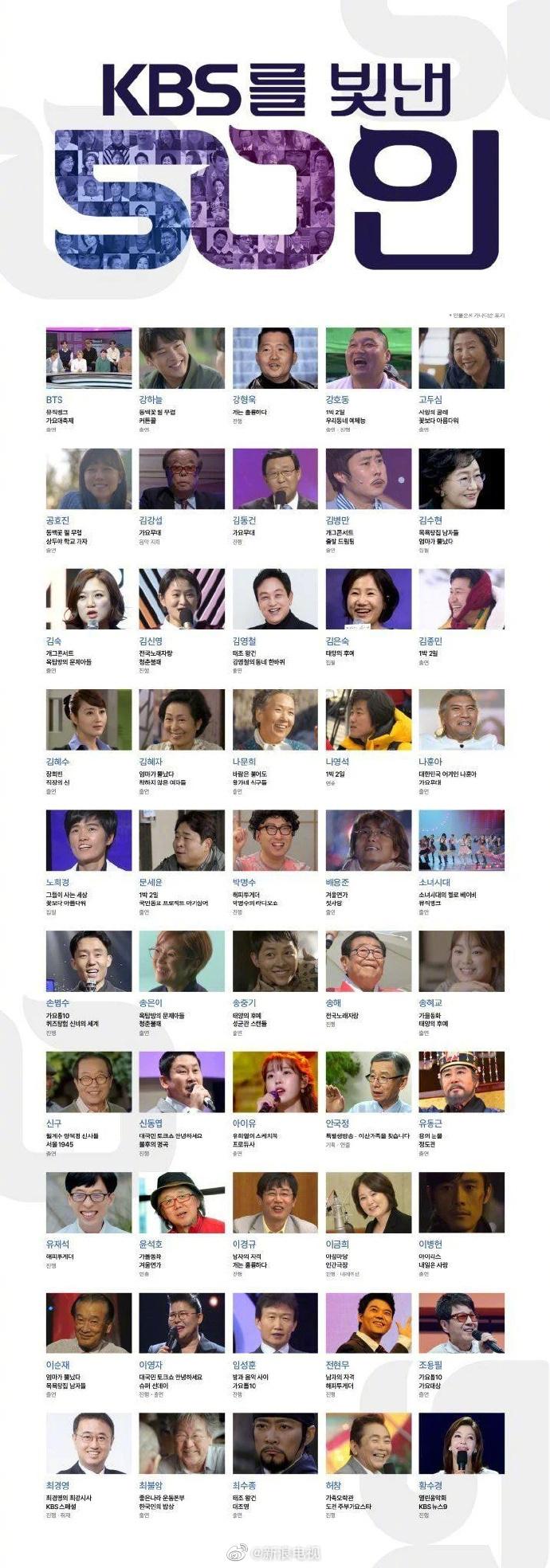The height and width of the screenshot is (1568, 550).
Task: Select the 나훈아 name link
Action: pos(430,761)
